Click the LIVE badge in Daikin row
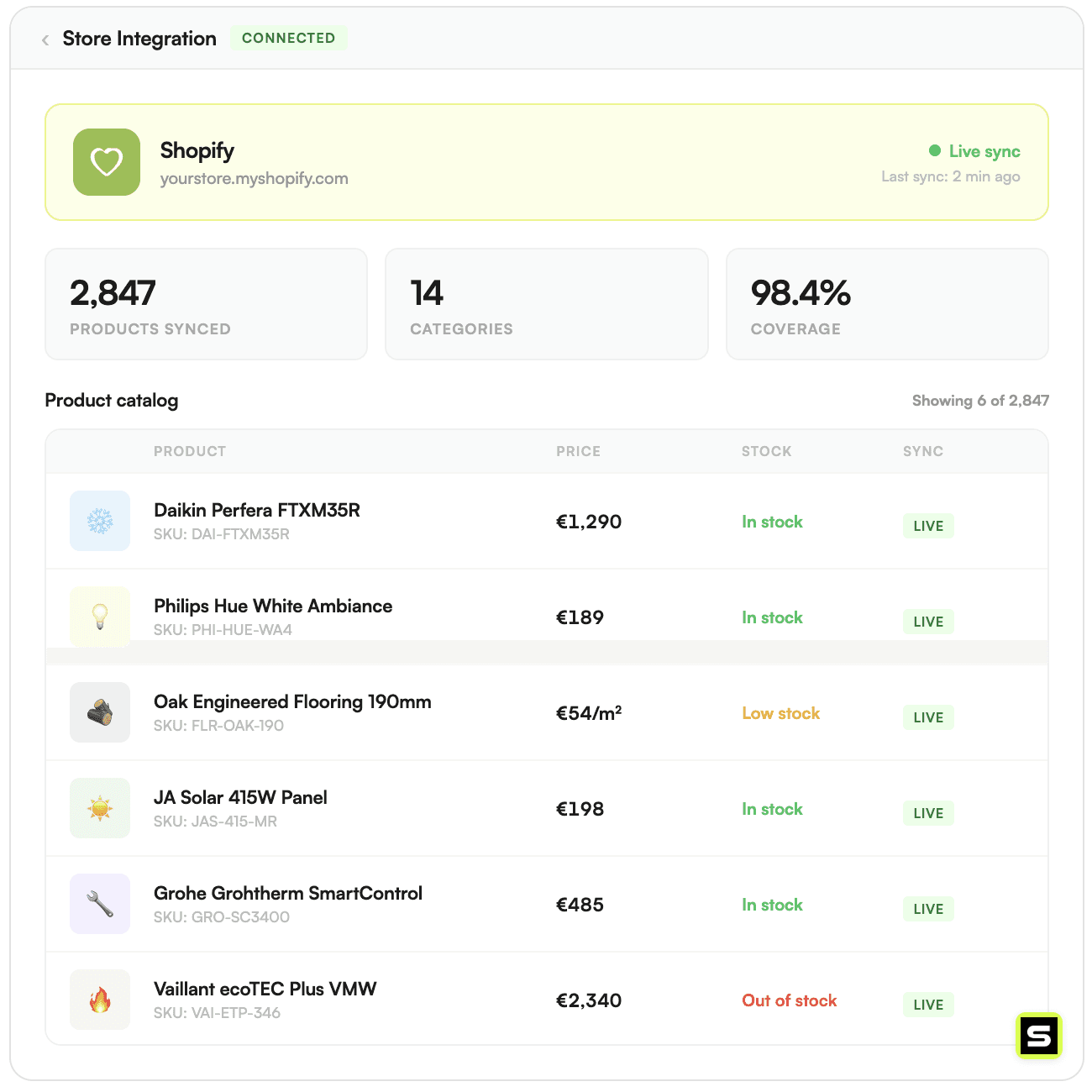1092x1092 pixels. coord(928,526)
